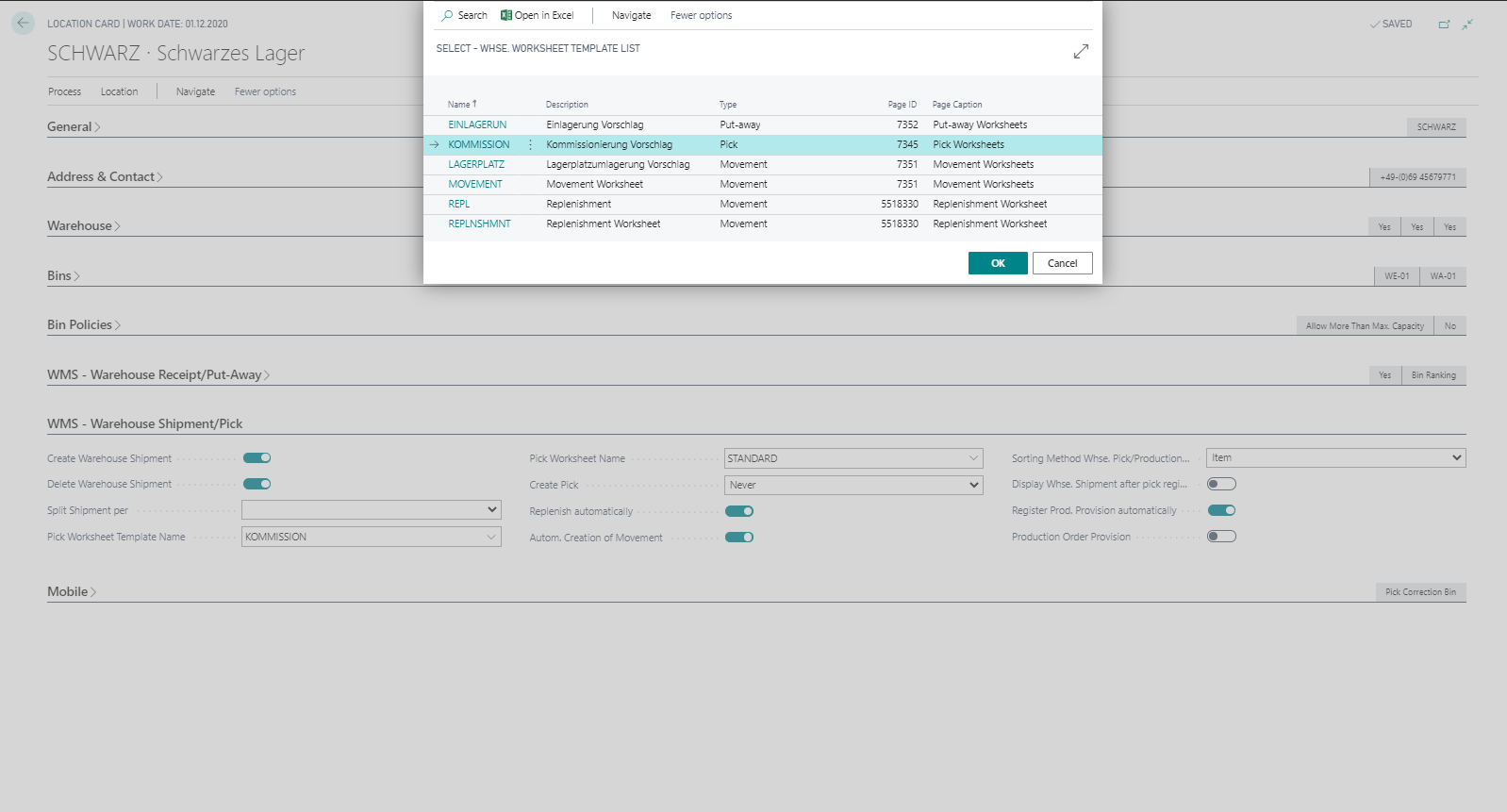Screen dimensions: 1507x812
Task: Expand the template list dialog to full screen
Action: (1081, 52)
